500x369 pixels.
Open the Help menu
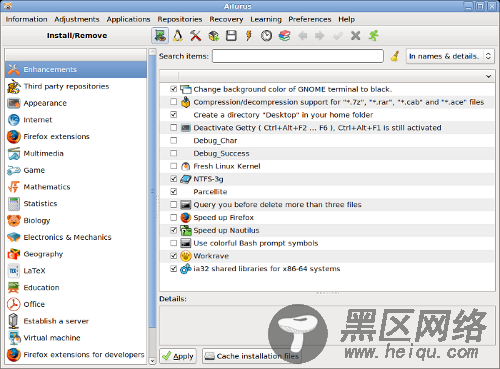tap(346, 19)
